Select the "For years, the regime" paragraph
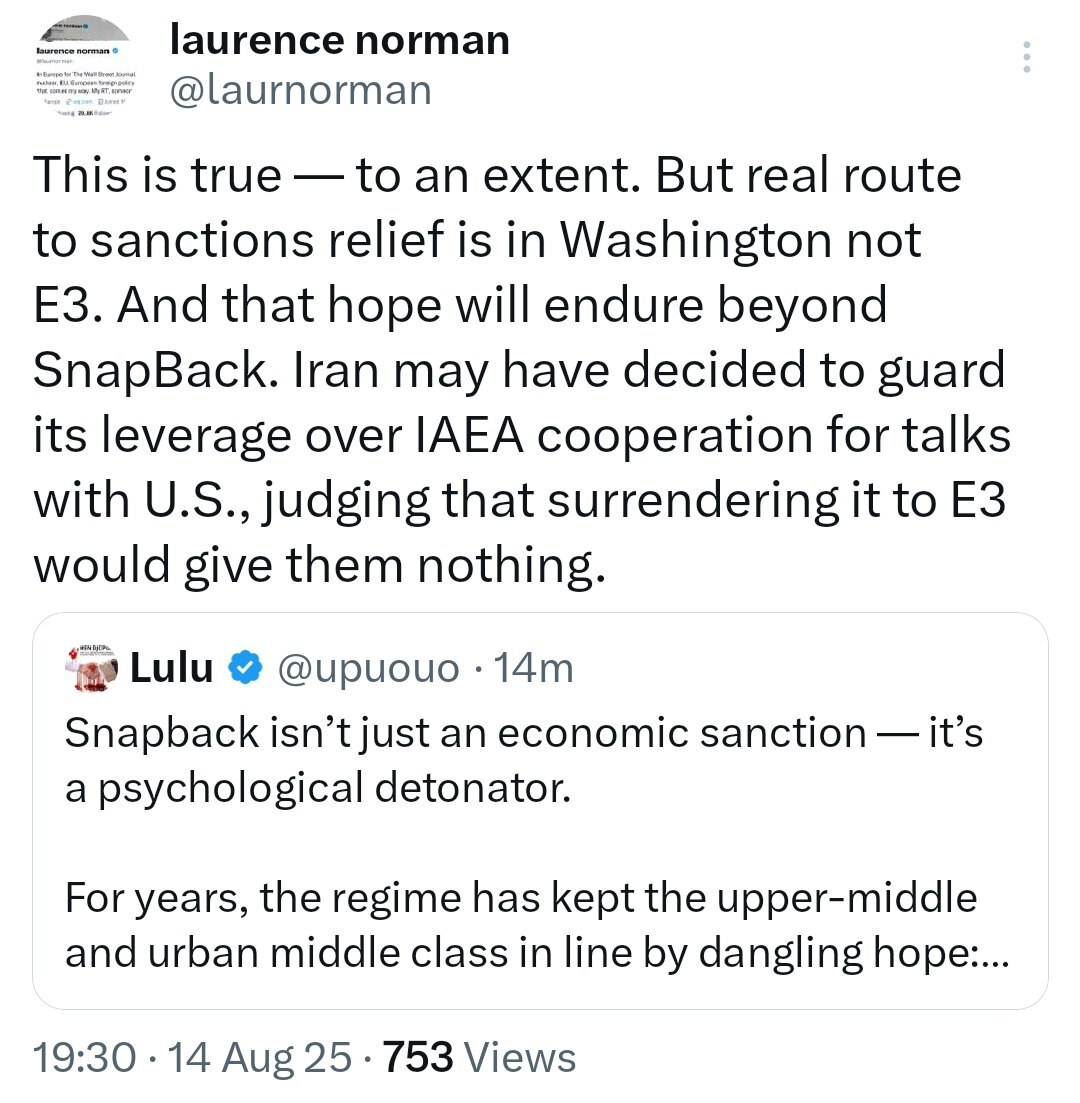The image size is (1080, 1103). [520, 898]
